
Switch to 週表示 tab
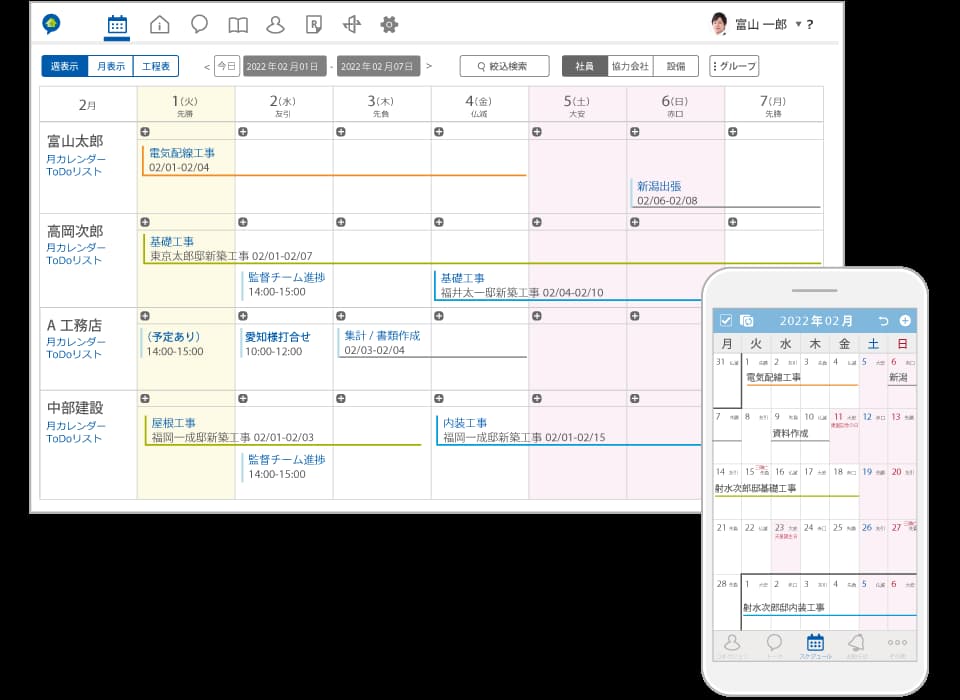point(65,66)
